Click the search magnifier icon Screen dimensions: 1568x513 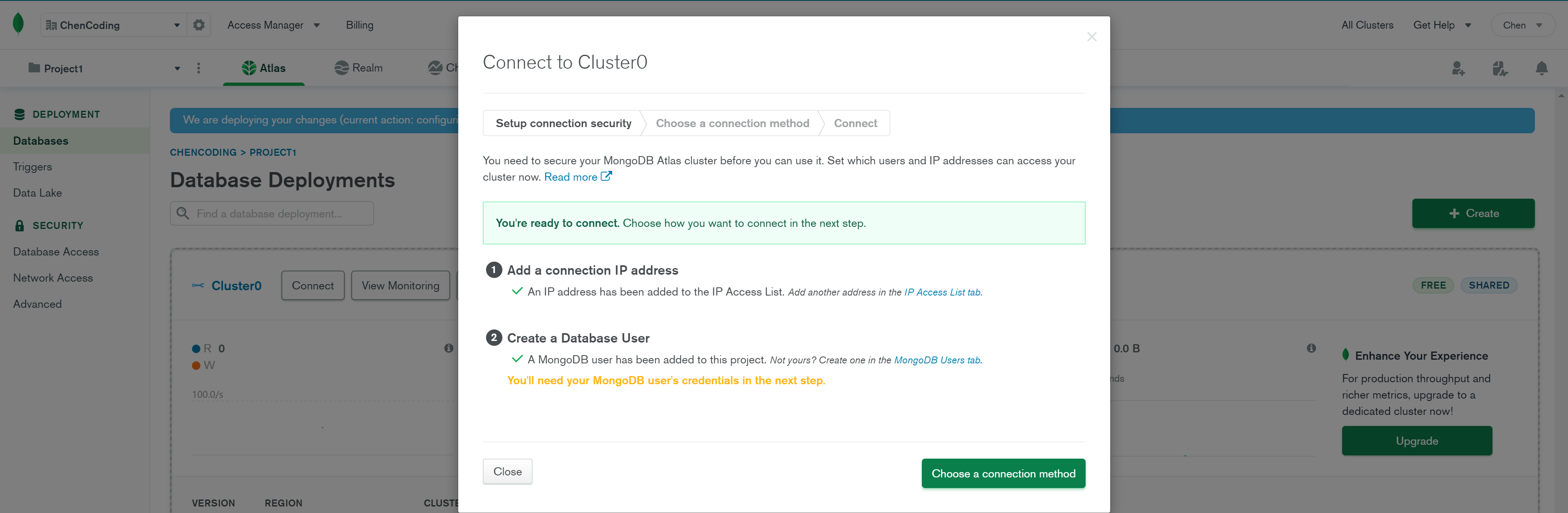tap(183, 214)
